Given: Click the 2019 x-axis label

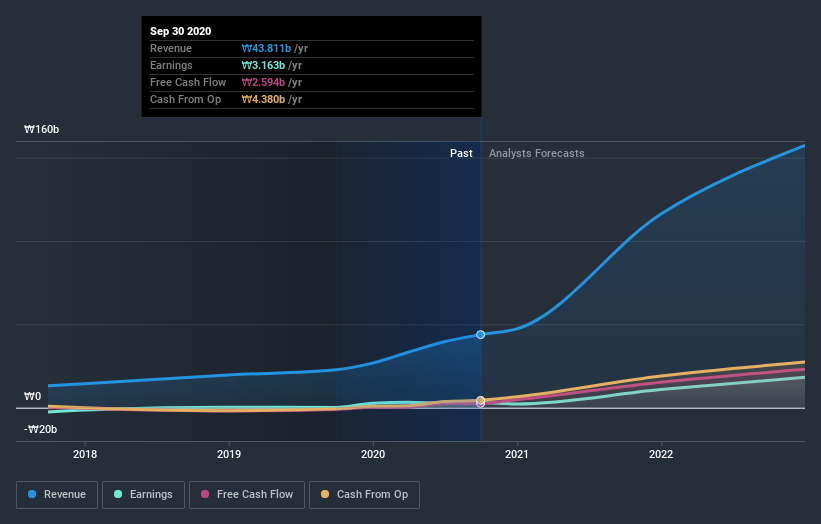Looking at the screenshot, I should tap(229, 454).
